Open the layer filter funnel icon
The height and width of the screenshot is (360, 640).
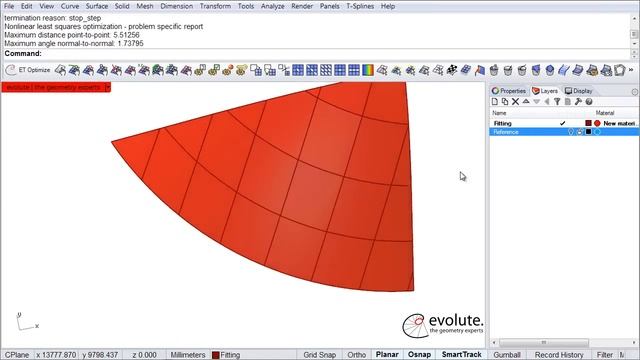click(x=557, y=102)
